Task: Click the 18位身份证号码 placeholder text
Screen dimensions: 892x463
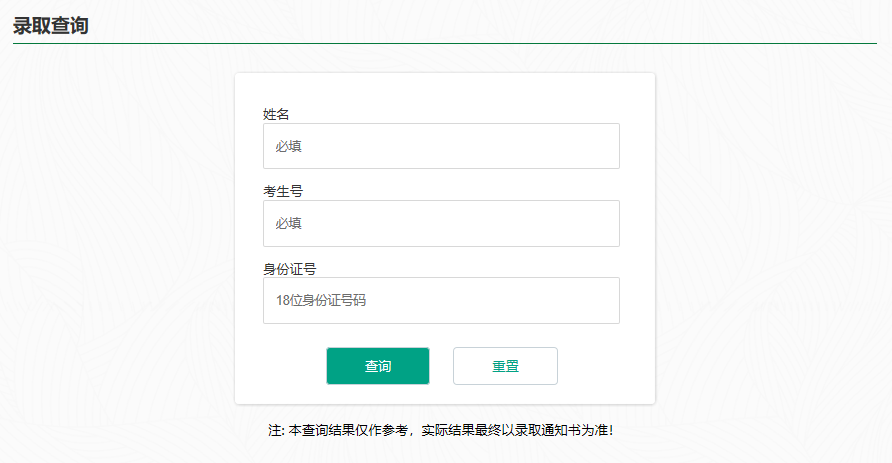Action: pyautogui.click(x=321, y=300)
